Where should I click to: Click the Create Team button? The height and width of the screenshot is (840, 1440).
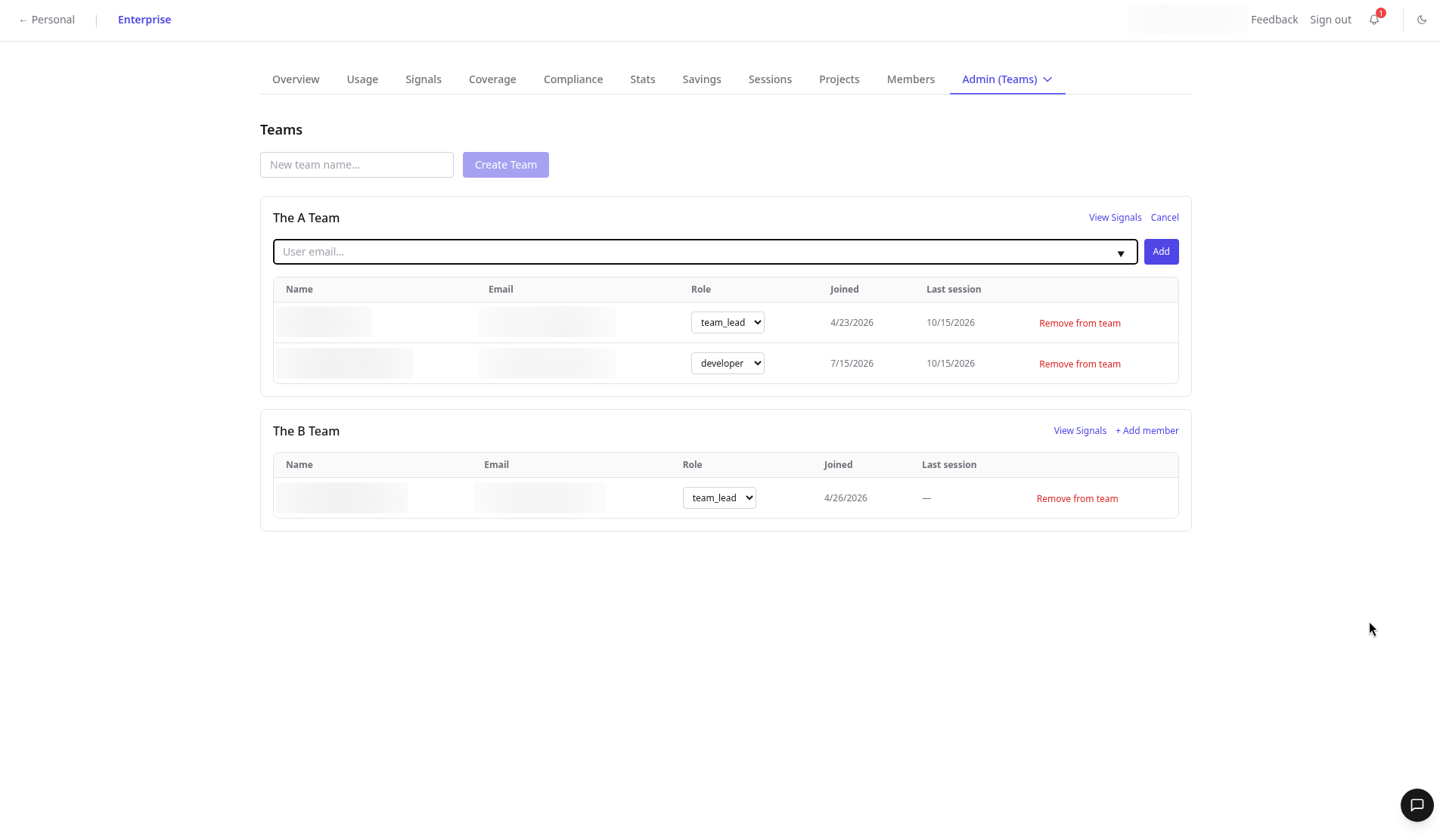[x=506, y=165]
